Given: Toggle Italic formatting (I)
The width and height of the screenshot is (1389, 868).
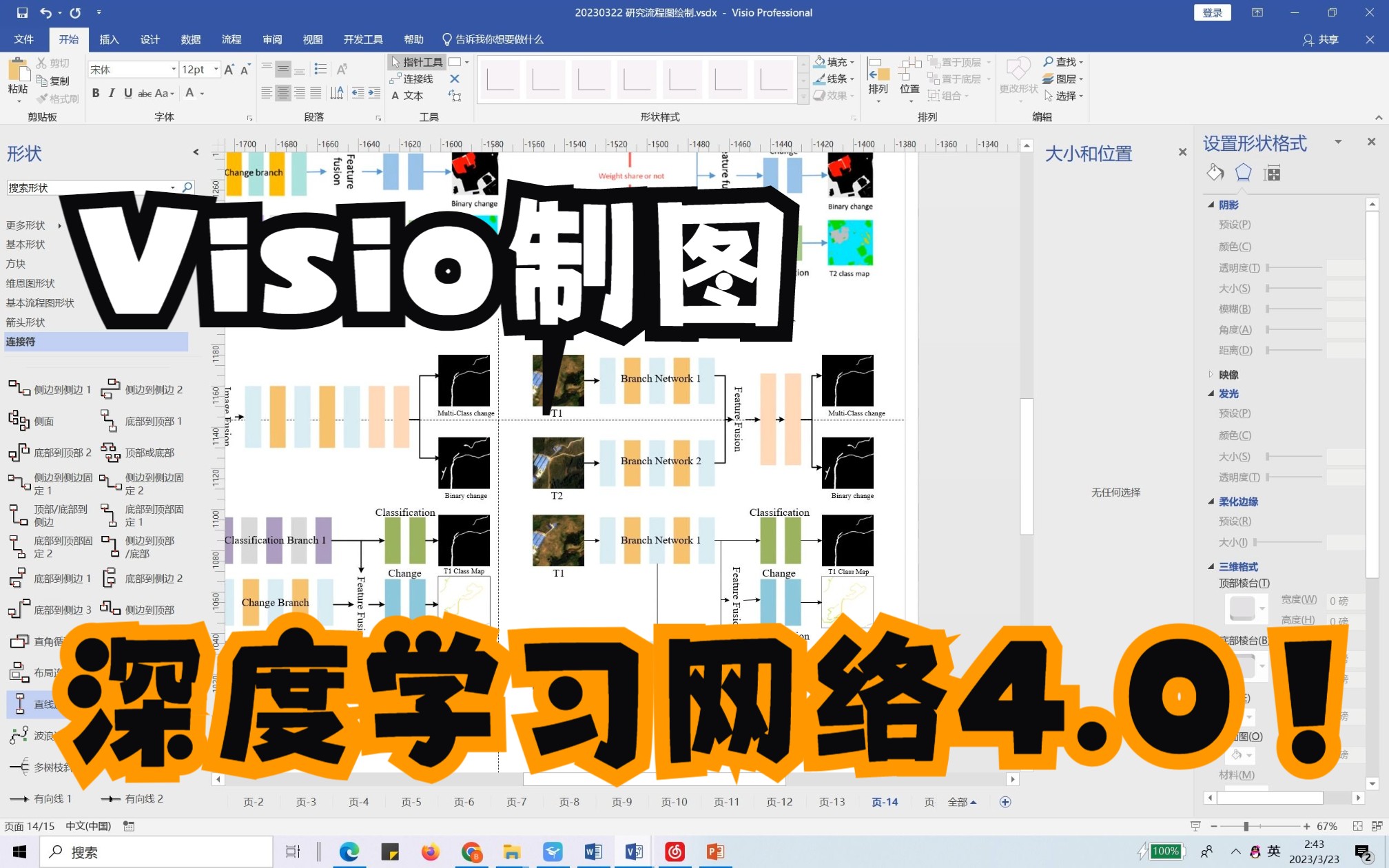Looking at the screenshot, I should (x=112, y=93).
